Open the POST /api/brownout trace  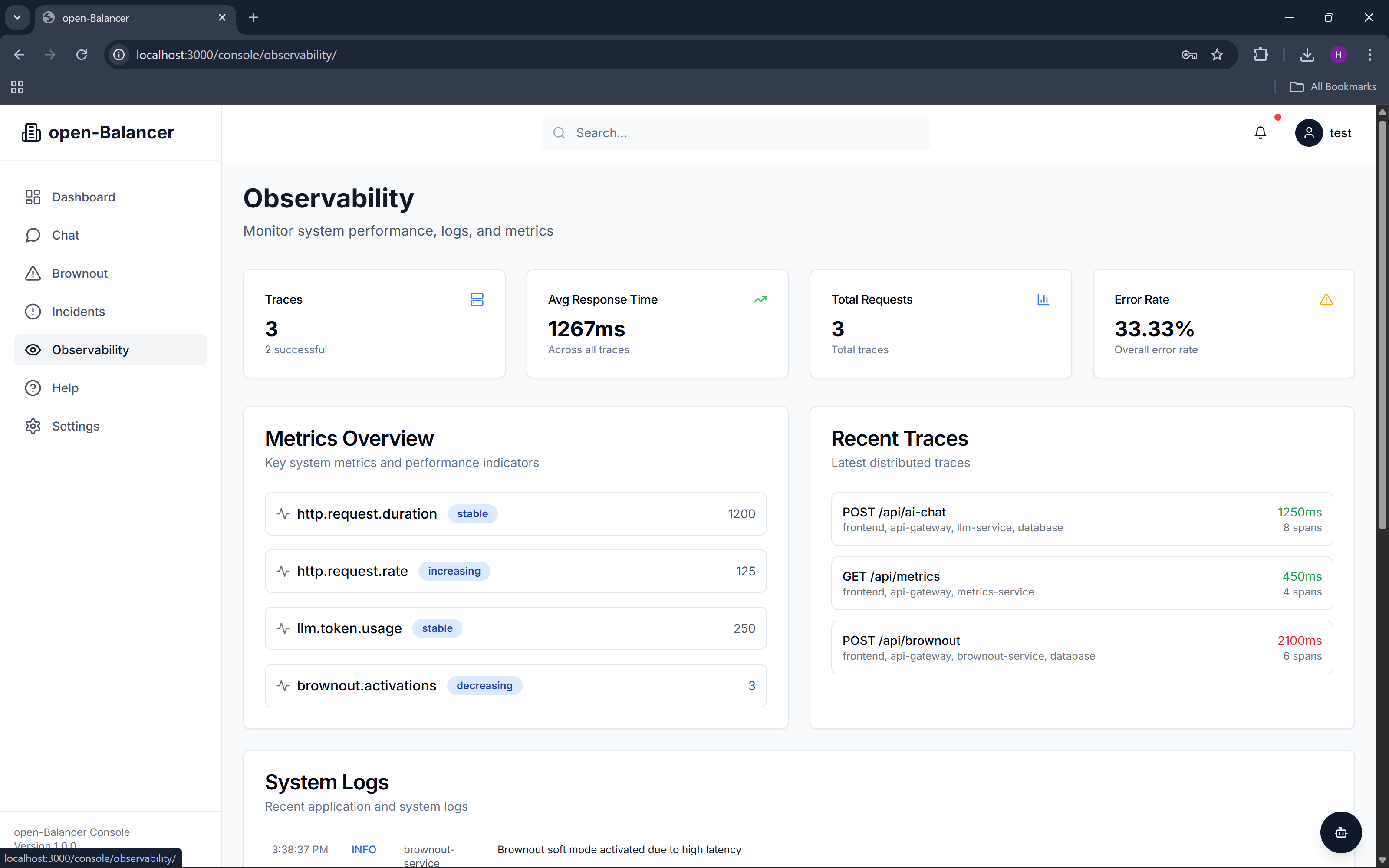pyautogui.click(x=1081, y=648)
